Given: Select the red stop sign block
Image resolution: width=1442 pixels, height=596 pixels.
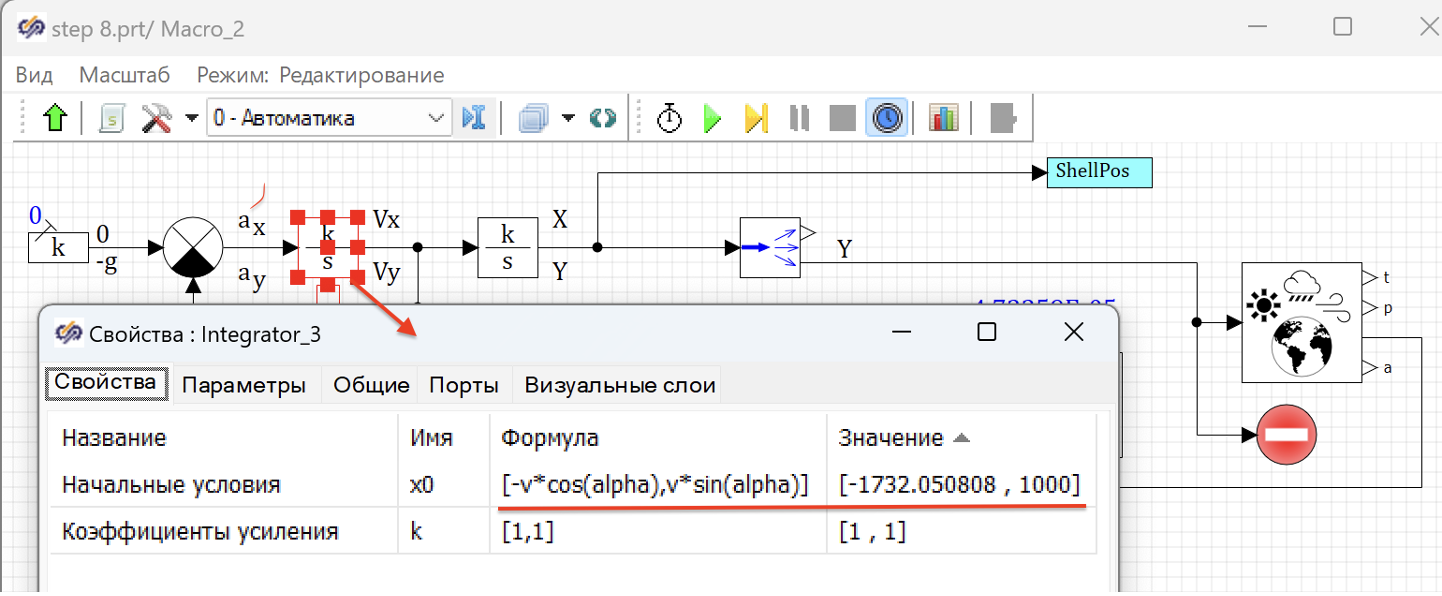Looking at the screenshot, I should tap(1286, 435).
